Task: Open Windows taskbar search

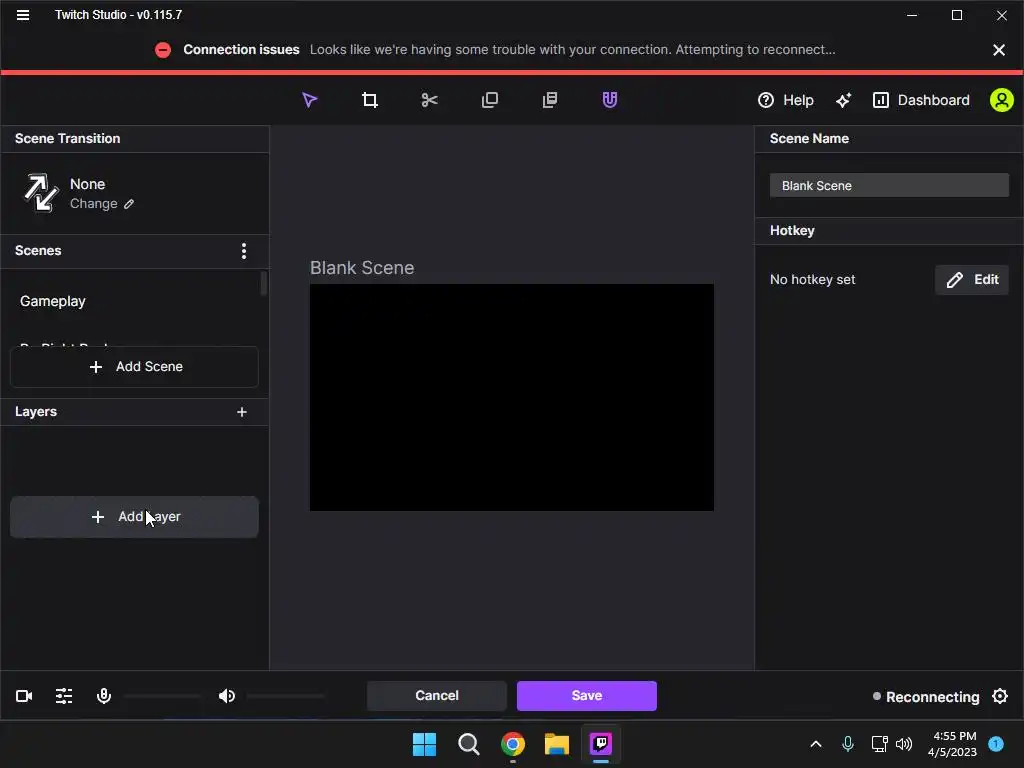Action: coord(468,744)
